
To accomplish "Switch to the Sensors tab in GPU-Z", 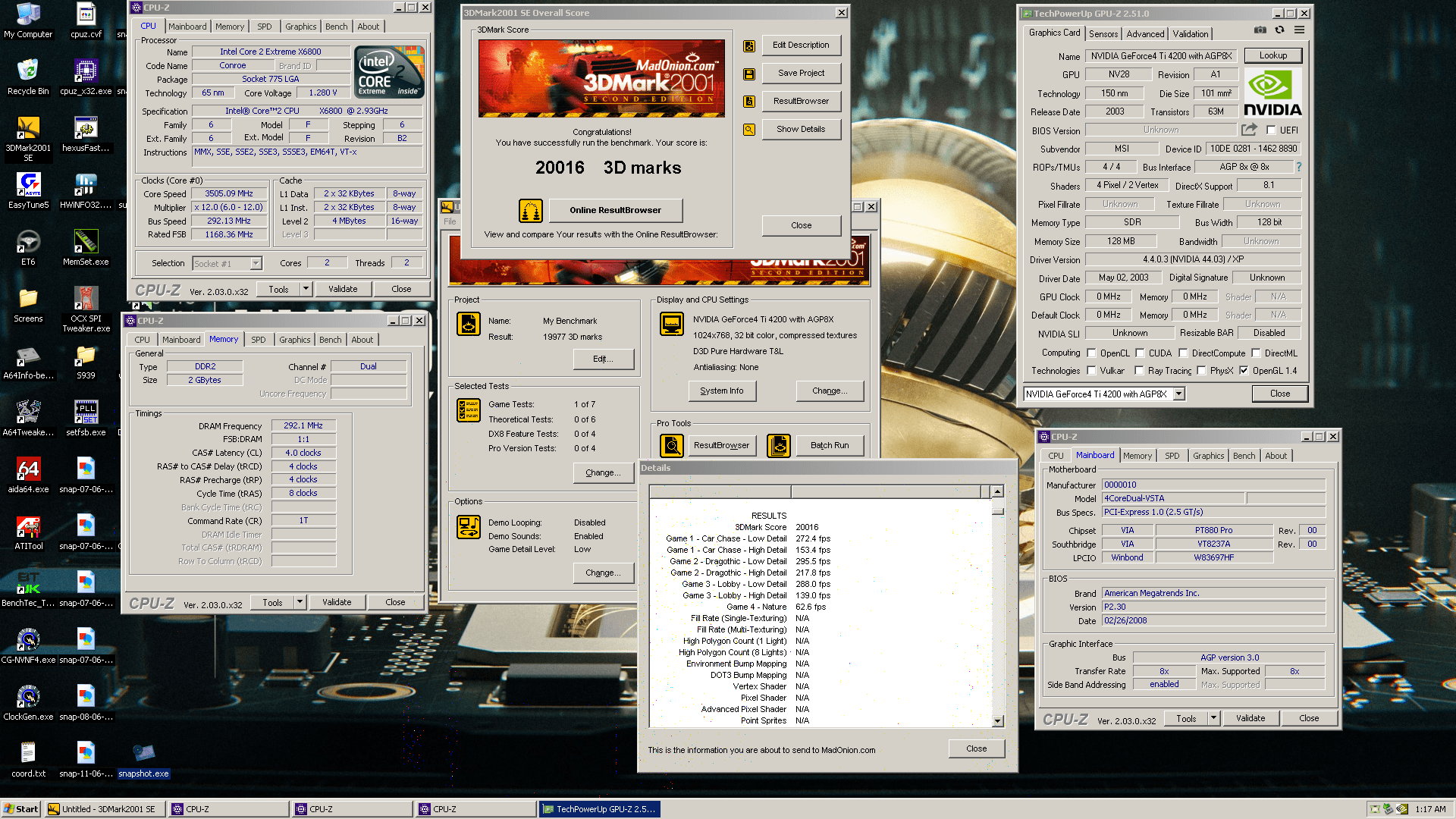I will point(1103,34).
